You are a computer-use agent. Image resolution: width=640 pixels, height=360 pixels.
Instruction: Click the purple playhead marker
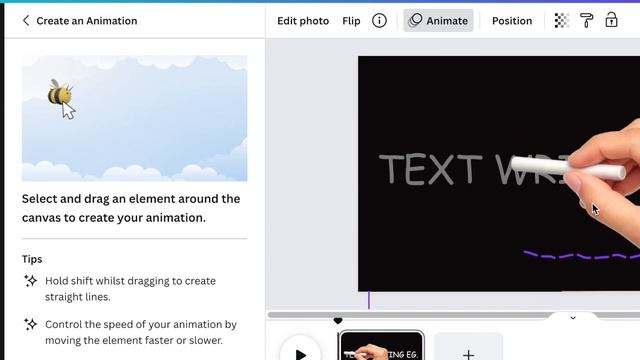tap(369, 300)
